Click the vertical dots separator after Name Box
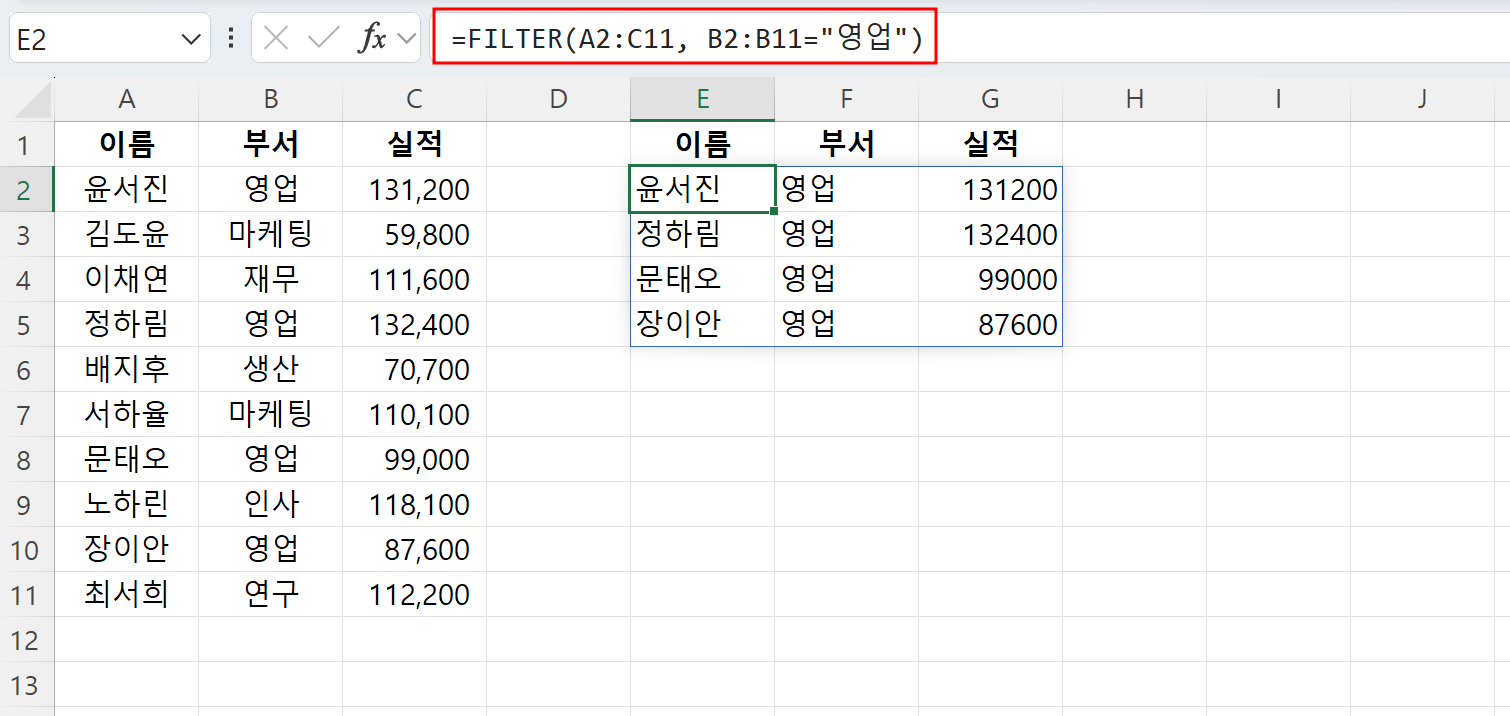Viewport: 1510px width, 716px height. point(231,37)
